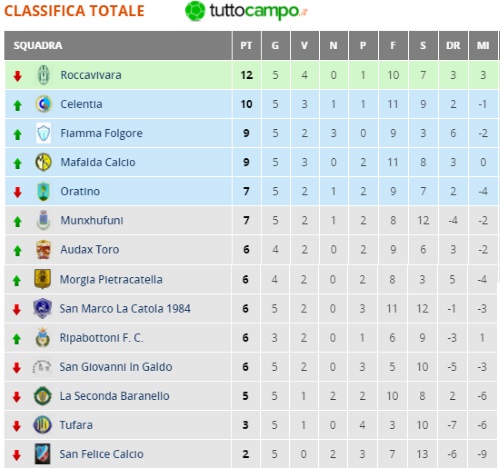Viewport: 500px width, 470px height.
Task: Click the MI column header
Action: [483, 45]
